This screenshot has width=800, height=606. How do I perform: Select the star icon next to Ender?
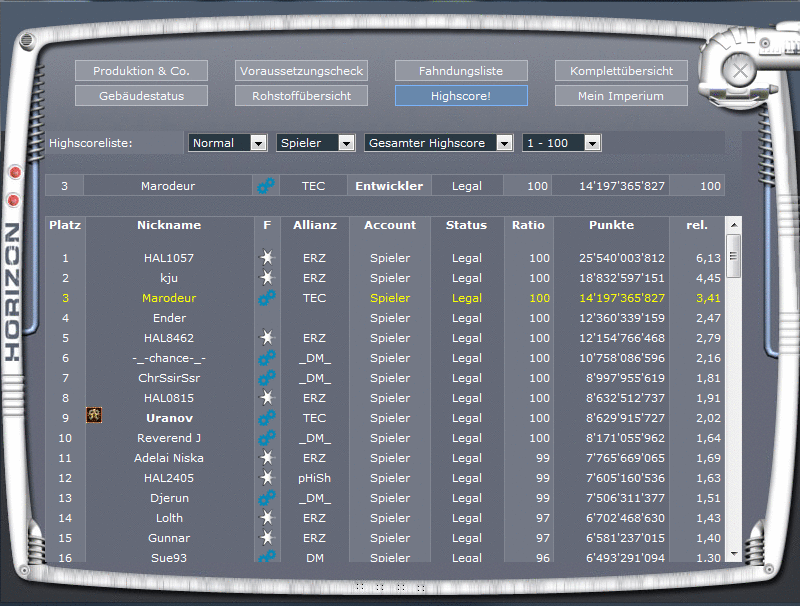[x=266, y=318]
